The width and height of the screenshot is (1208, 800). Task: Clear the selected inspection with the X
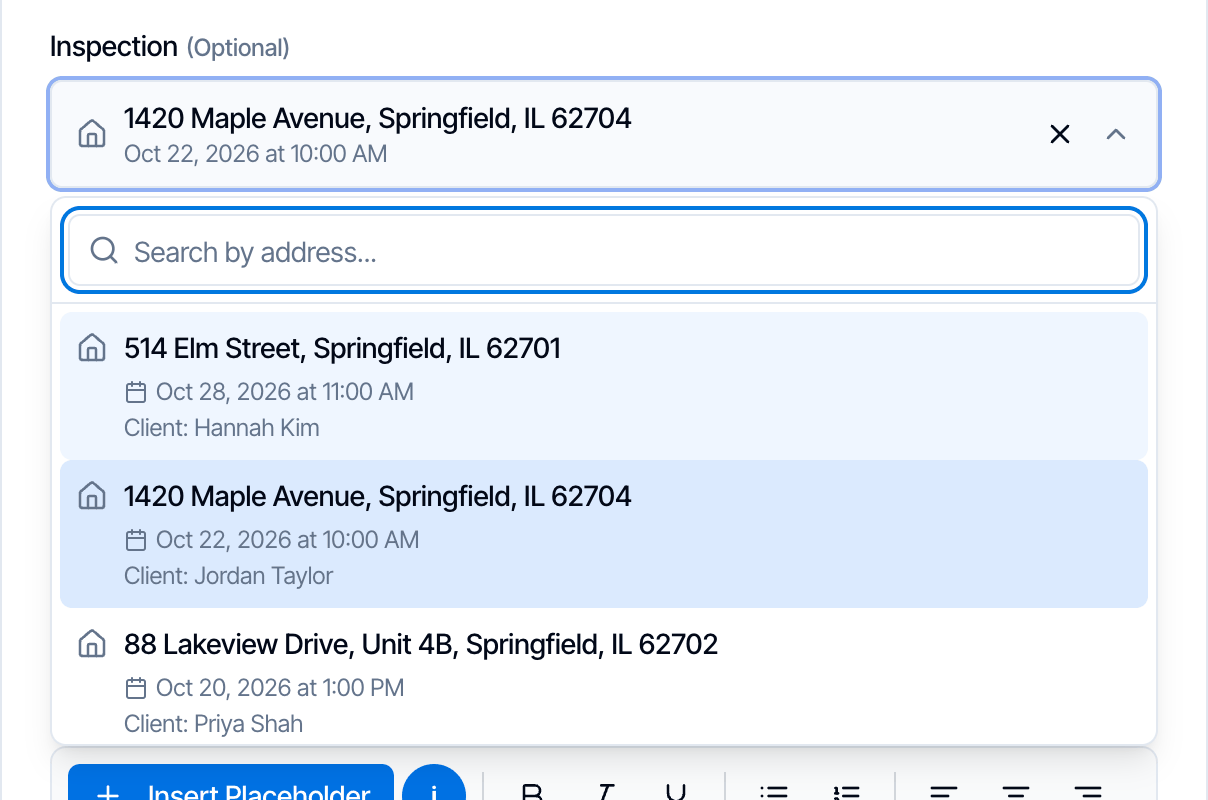[1060, 134]
